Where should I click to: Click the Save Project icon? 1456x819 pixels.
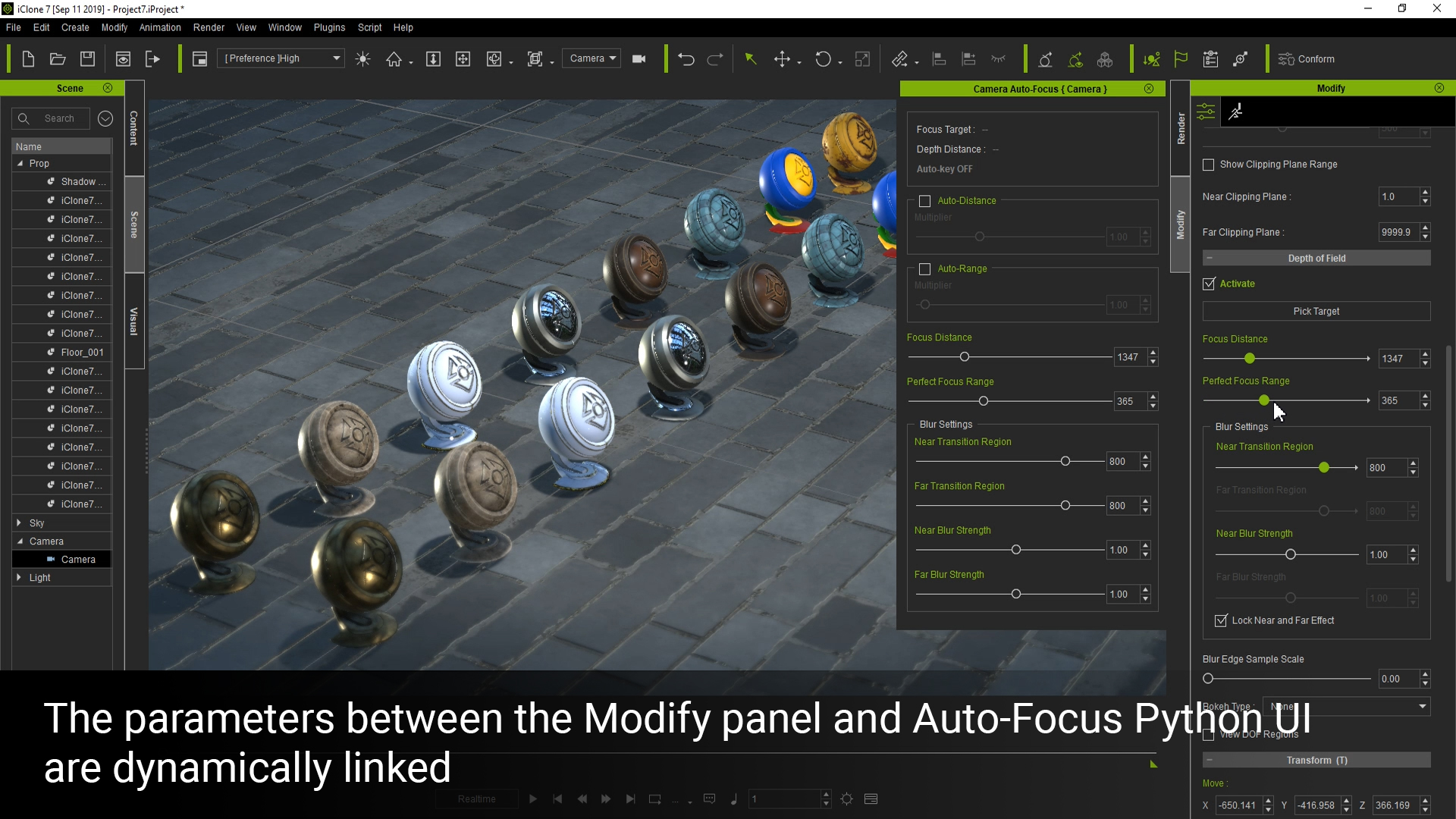88,59
